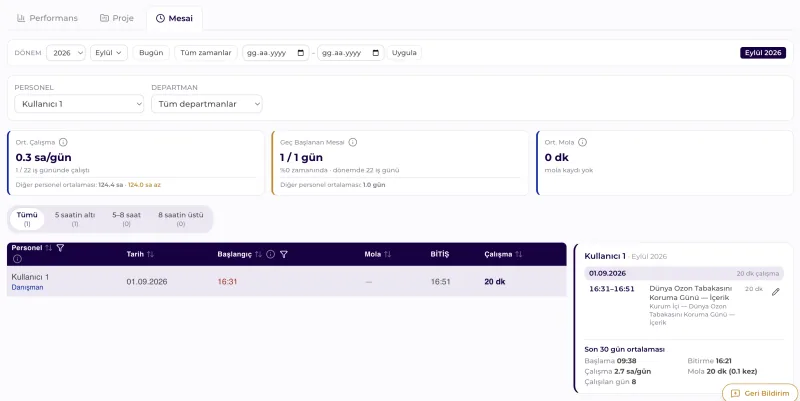The width and height of the screenshot is (800, 401).
Task: Click the Uygula button
Action: (404, 53)
